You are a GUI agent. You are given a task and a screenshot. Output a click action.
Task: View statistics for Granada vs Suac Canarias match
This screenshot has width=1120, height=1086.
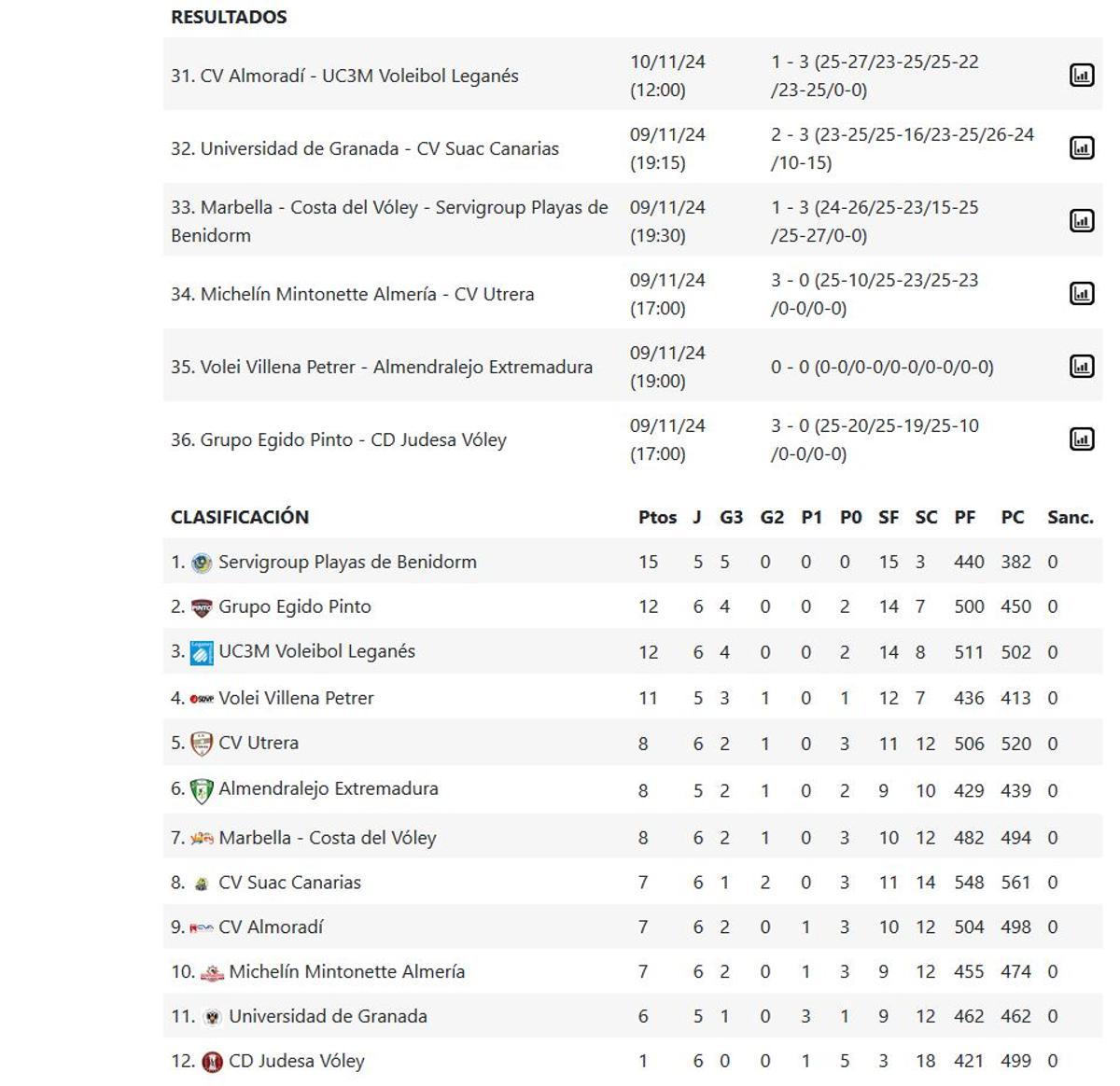click(x=1081, y=147)
